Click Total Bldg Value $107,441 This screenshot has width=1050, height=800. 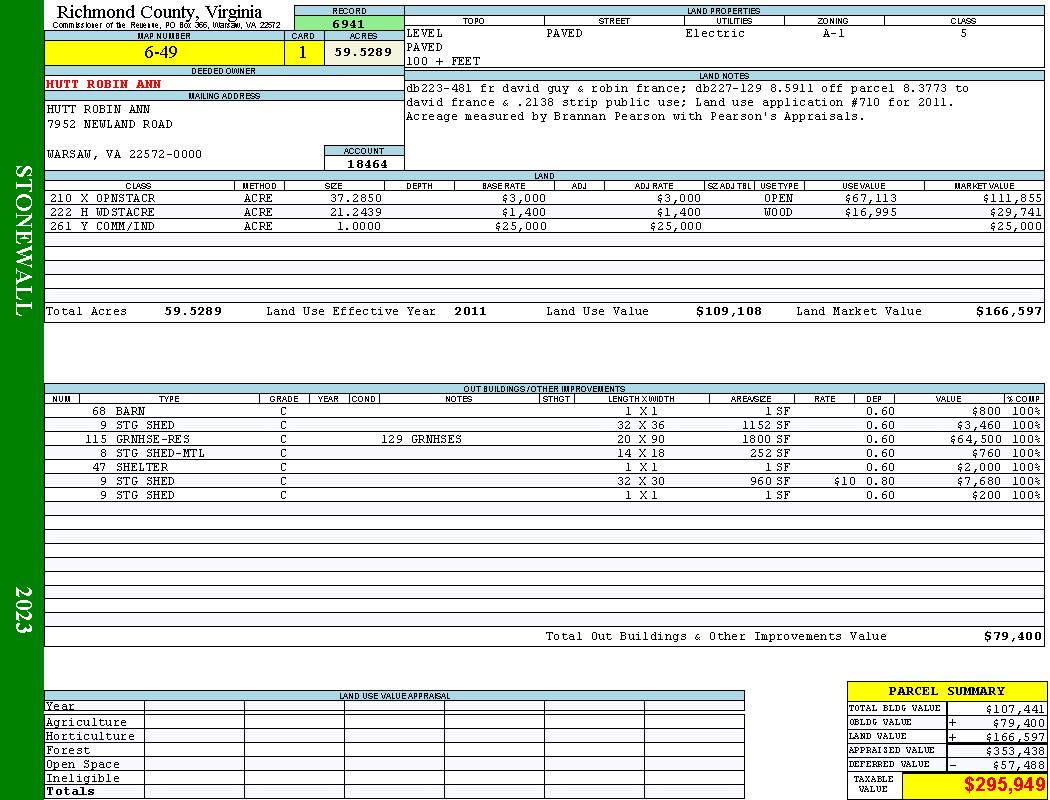click(x=1015, y=709)
